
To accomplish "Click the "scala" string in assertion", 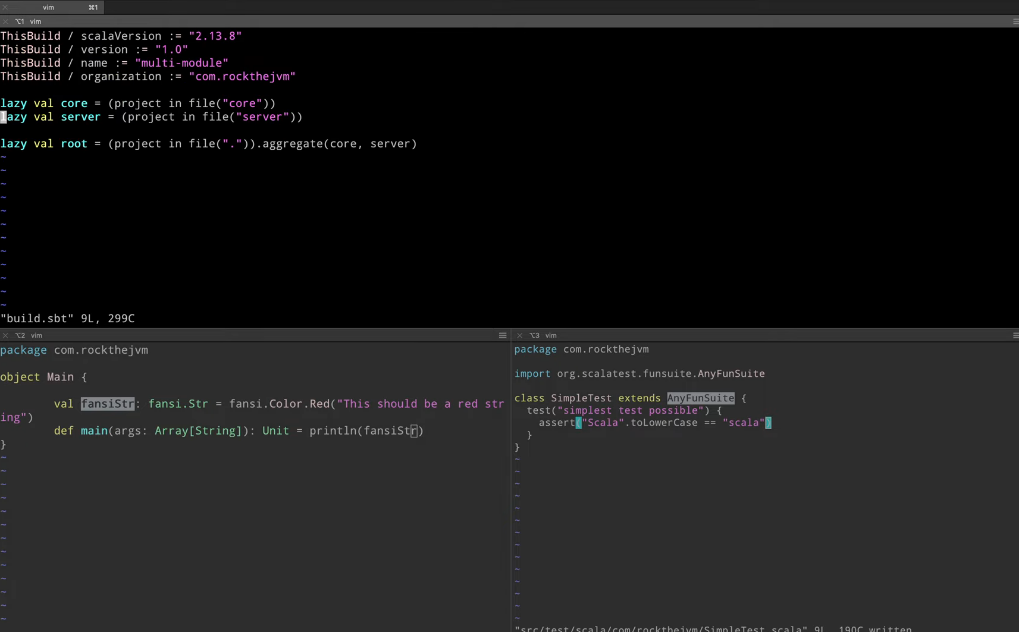I will pyautogui.click(x=743, y=423).
